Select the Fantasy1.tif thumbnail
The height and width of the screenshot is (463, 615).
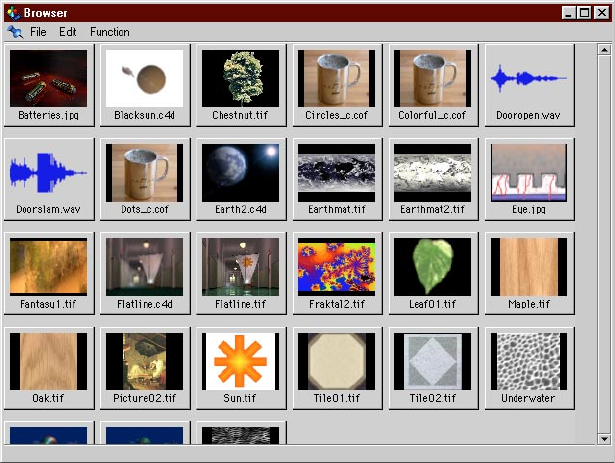(x=49, y=267)
